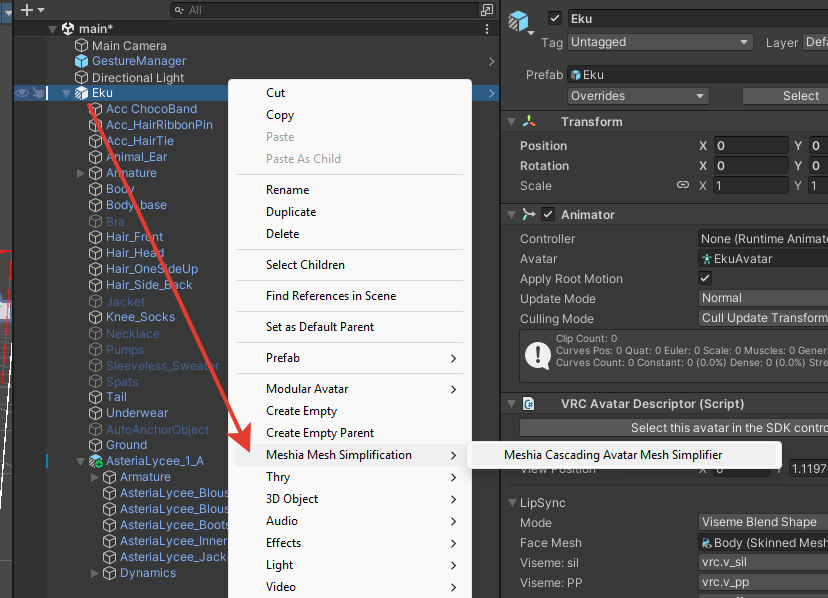828x598 pixels.
Task: Click the add GameObject plus icon
Action: coord(26,9)
